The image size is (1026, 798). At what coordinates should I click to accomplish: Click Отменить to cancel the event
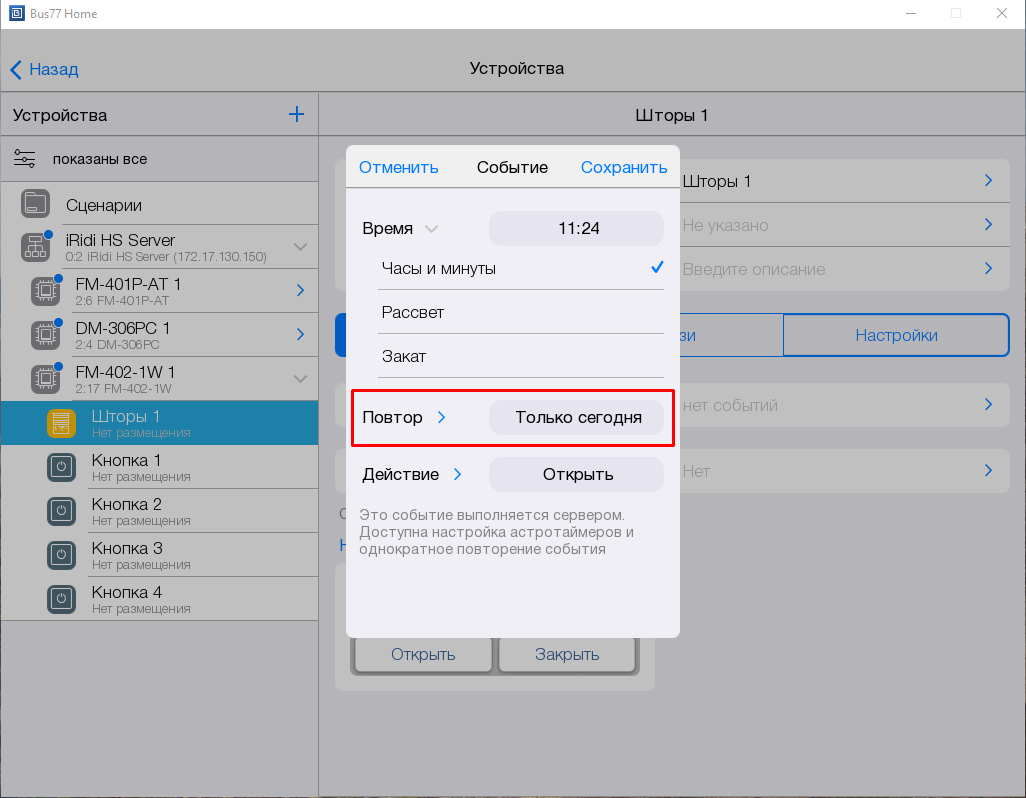tap(398, 167)
